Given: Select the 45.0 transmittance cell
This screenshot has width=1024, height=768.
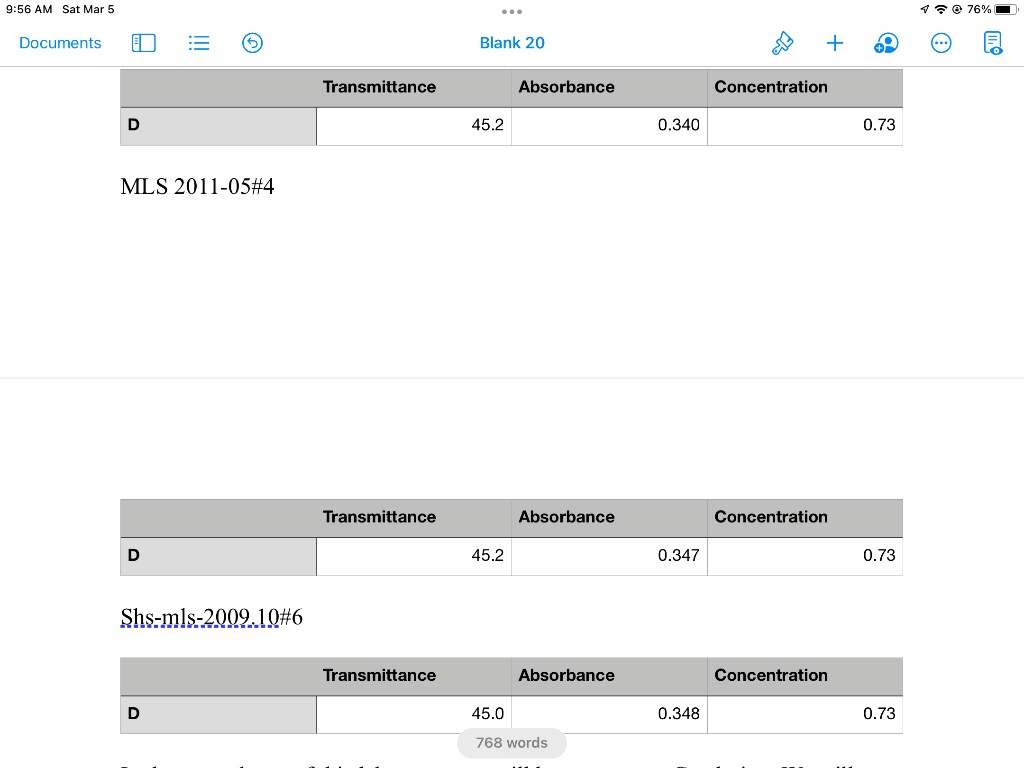Looking at the screenshot, I should click(414, 714).
